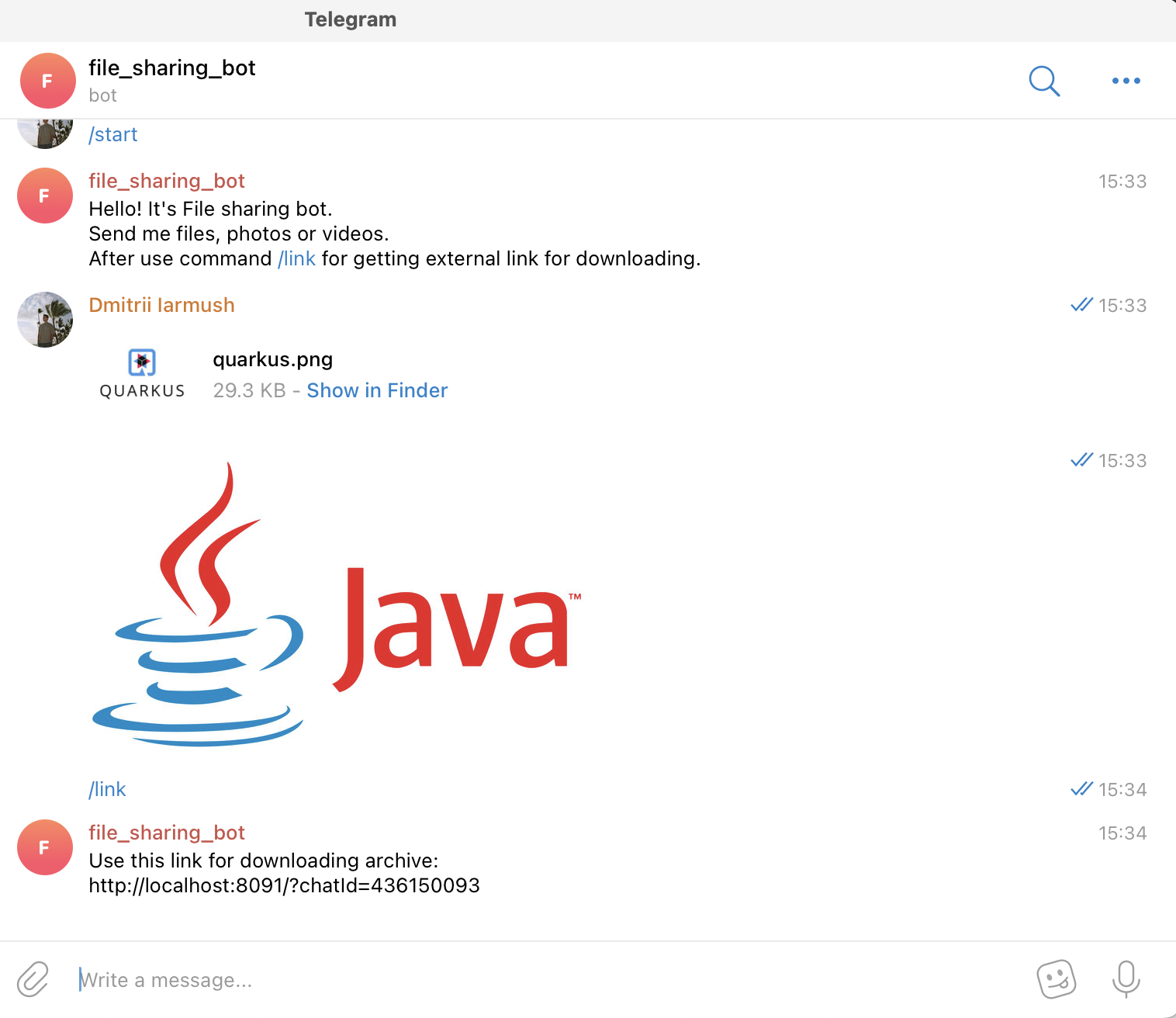The image size is (1176, 1018).
Task: Click the /start command message
Action: pyautogui.click(x=113, y=134)
